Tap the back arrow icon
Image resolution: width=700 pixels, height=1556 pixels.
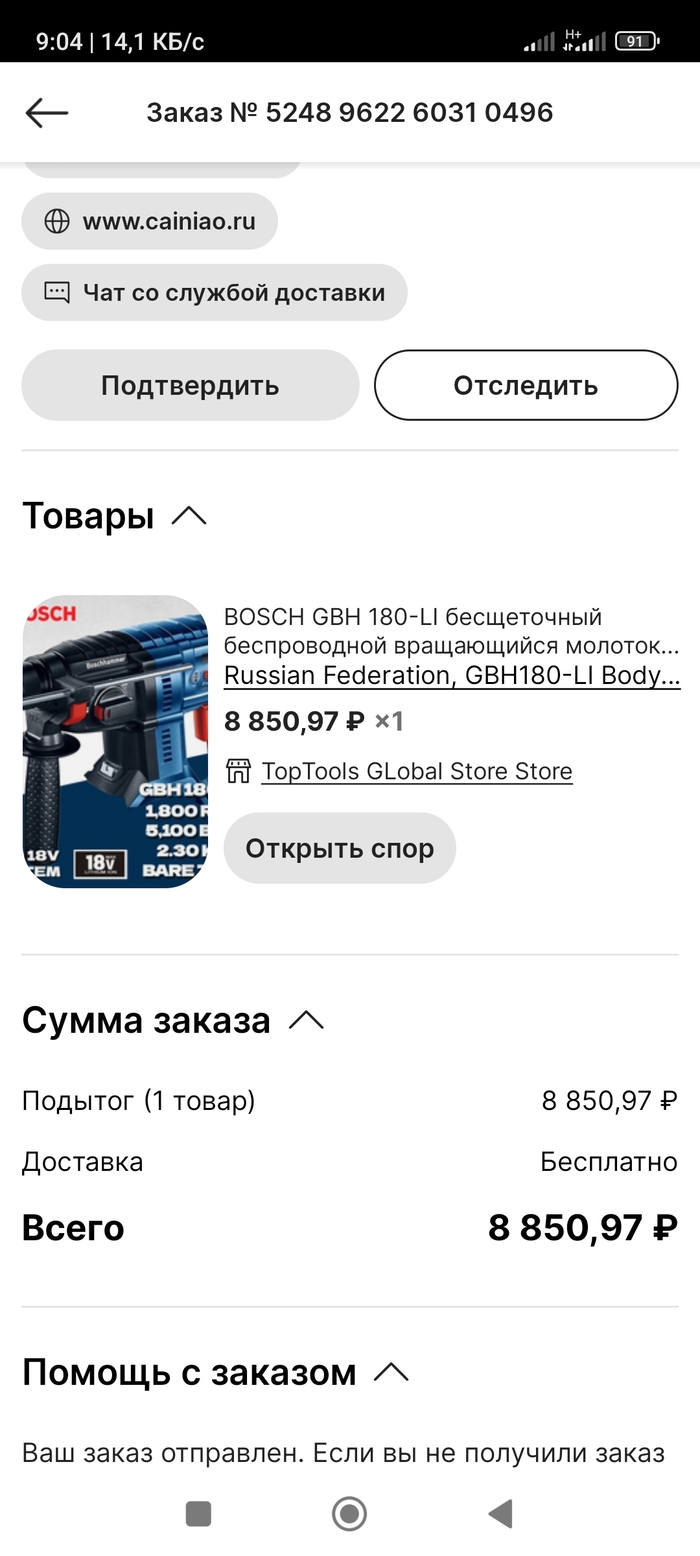(46, 112)
